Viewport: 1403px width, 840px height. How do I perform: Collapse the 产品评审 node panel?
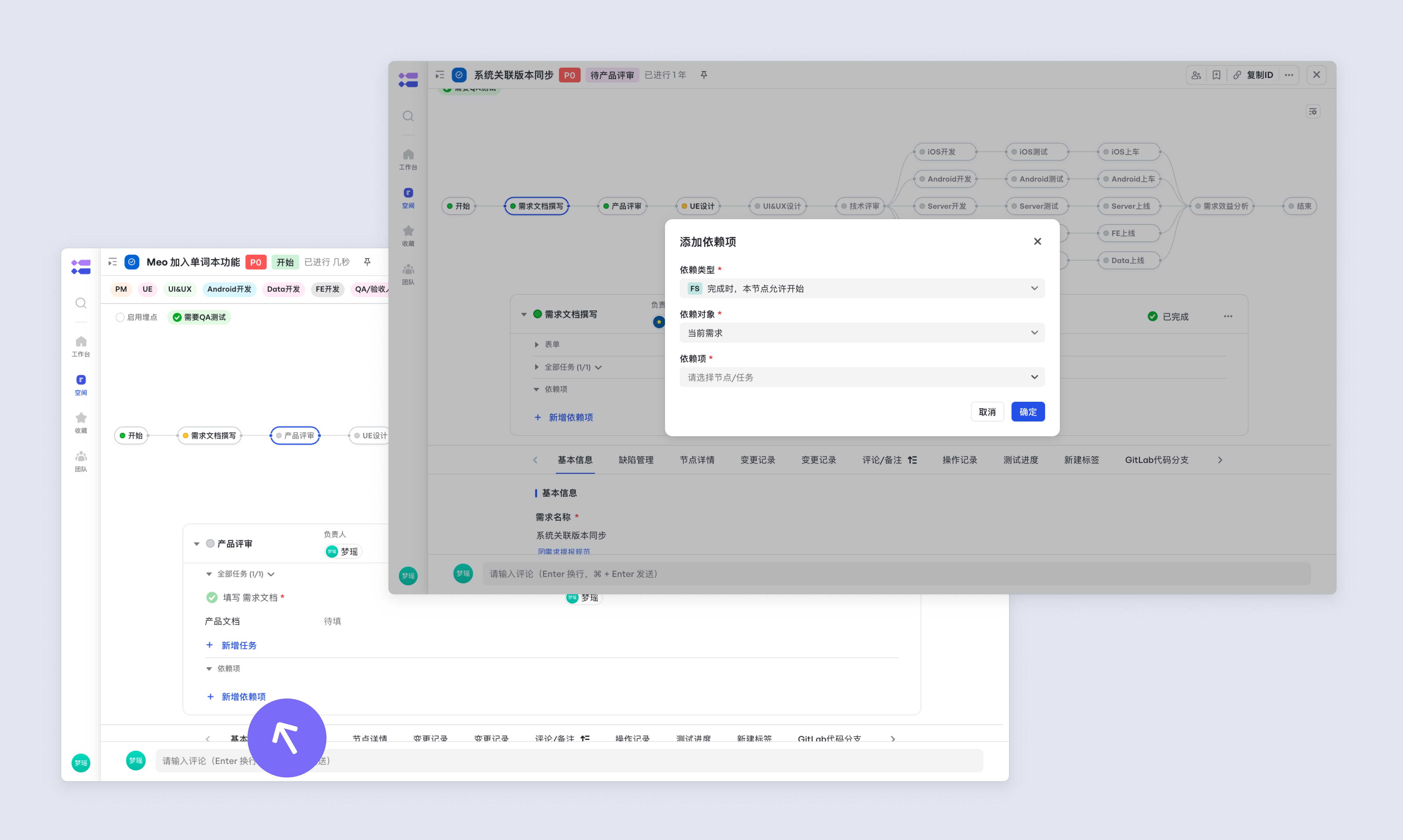click(196, 544)
